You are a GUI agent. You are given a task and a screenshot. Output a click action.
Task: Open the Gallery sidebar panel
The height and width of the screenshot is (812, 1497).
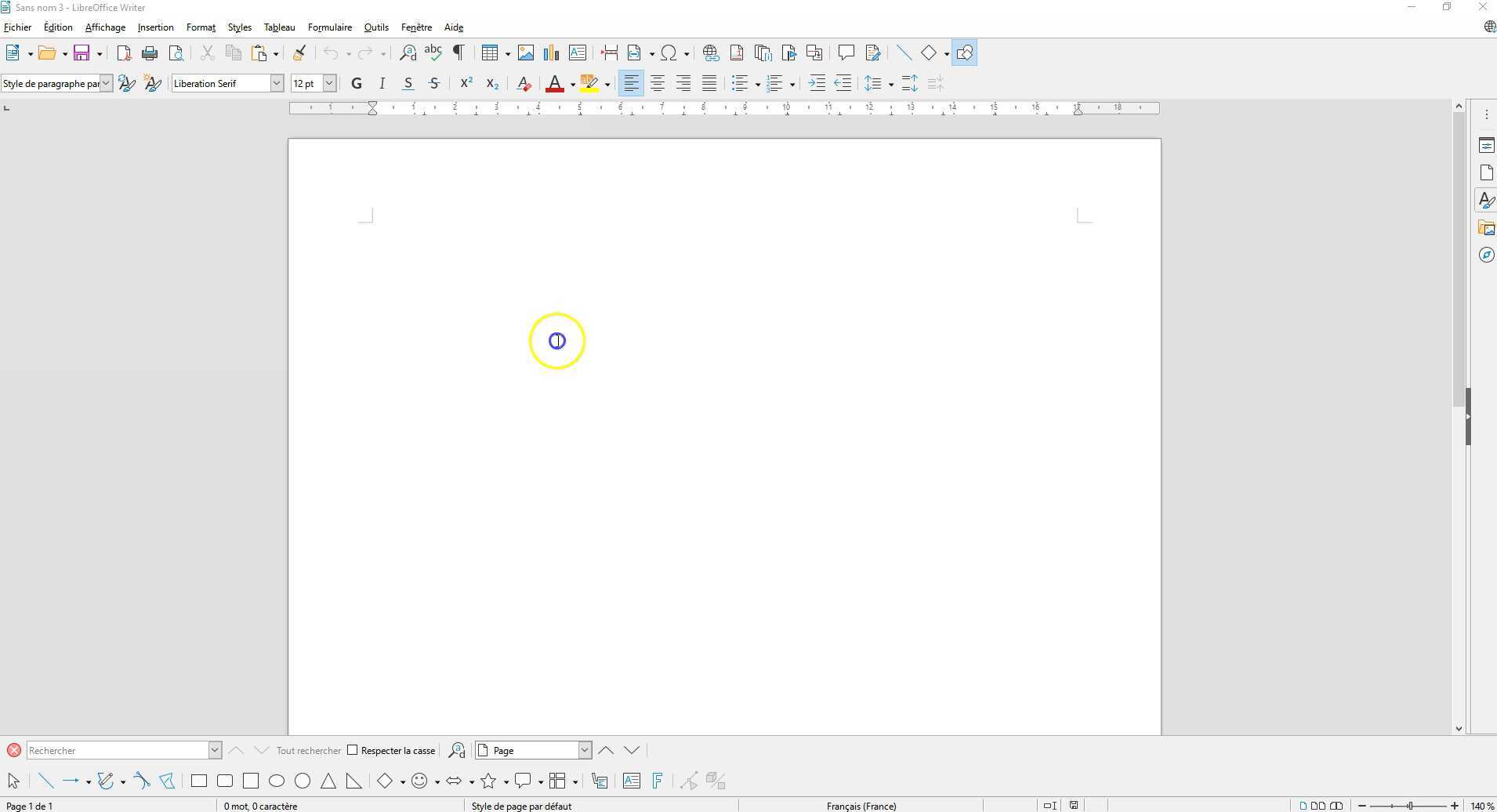click(x=1487, y=227)
